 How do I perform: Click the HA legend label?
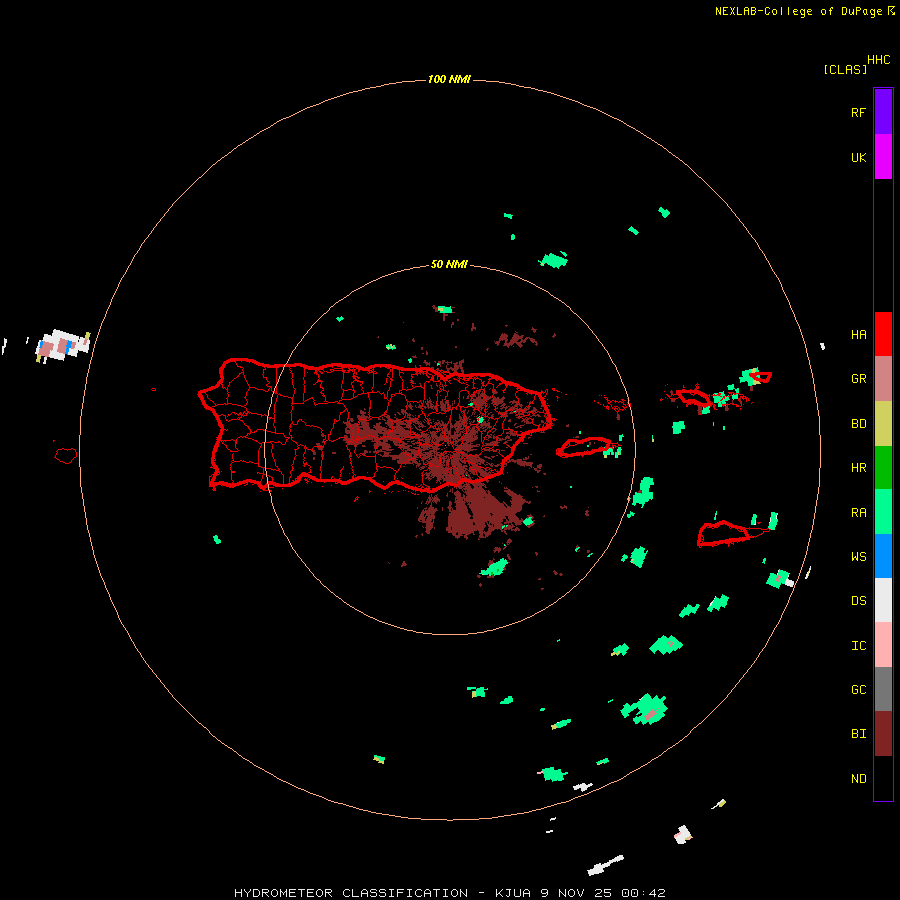(x=858, y=335)
